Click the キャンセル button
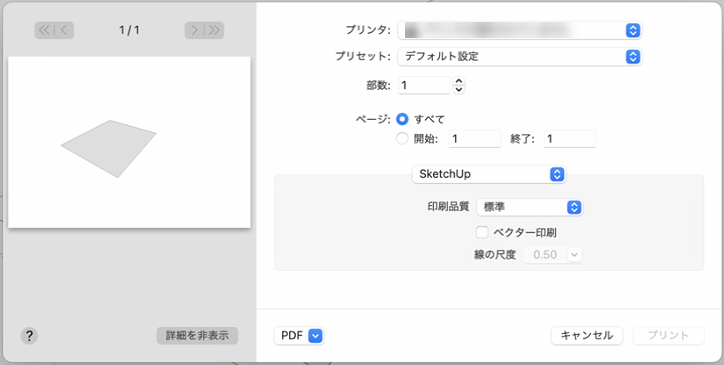 tap(587, 335)
